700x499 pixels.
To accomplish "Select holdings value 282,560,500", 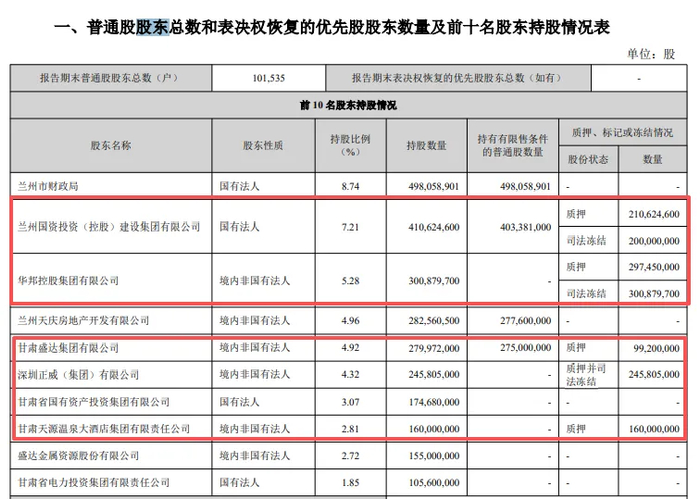I will click(433, 320).
